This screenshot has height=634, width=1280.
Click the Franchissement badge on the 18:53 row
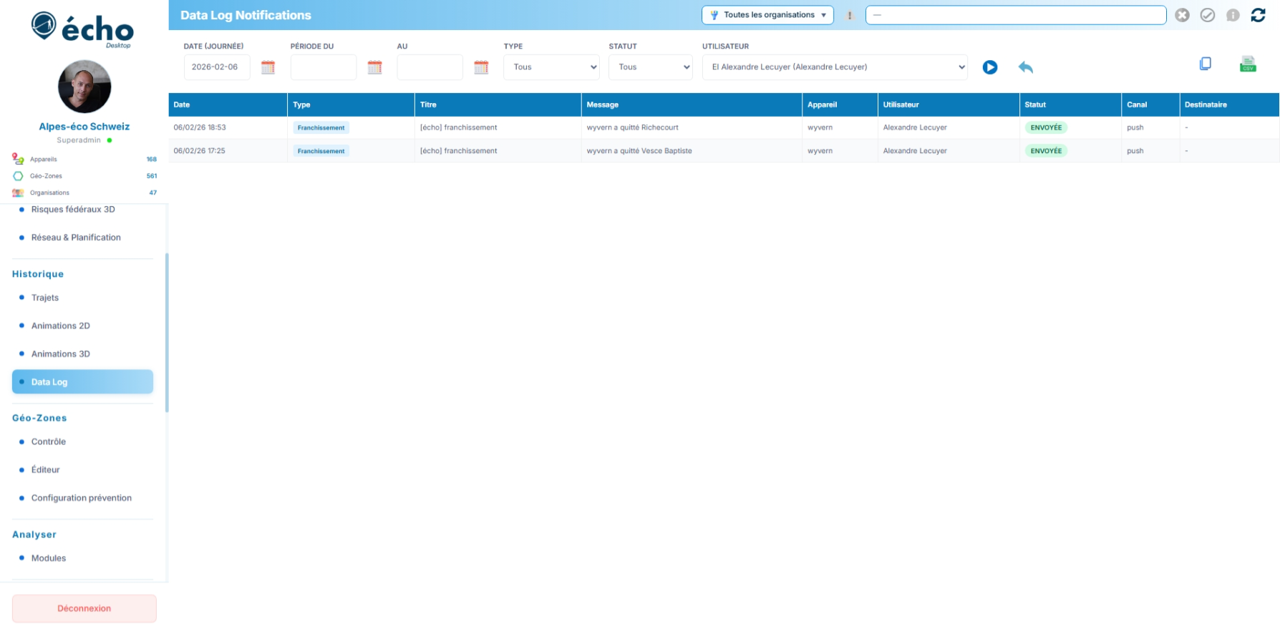pyautogui.click(x=319, y=127)
